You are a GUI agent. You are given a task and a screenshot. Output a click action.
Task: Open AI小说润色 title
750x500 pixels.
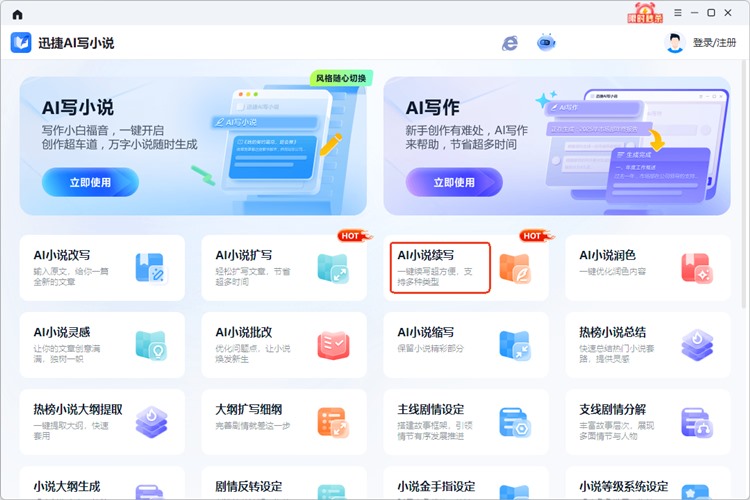[607, 255]
